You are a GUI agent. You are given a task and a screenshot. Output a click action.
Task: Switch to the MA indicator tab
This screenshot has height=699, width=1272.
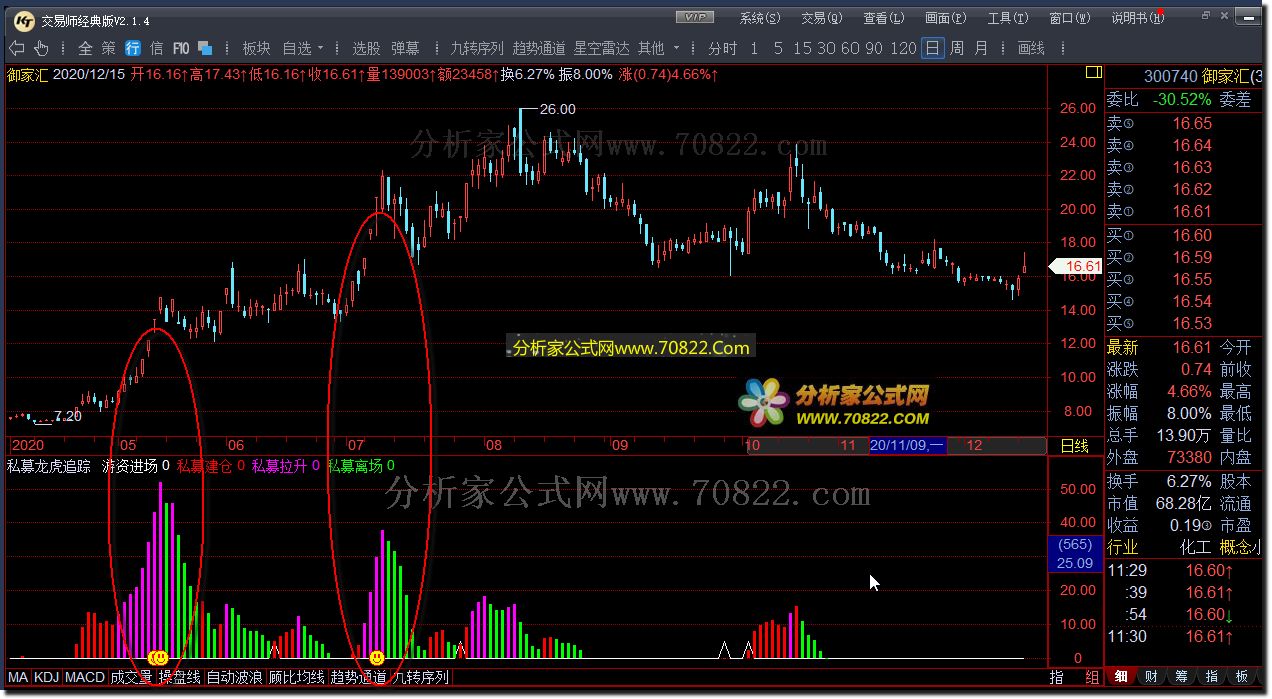[x=18, y=677]
